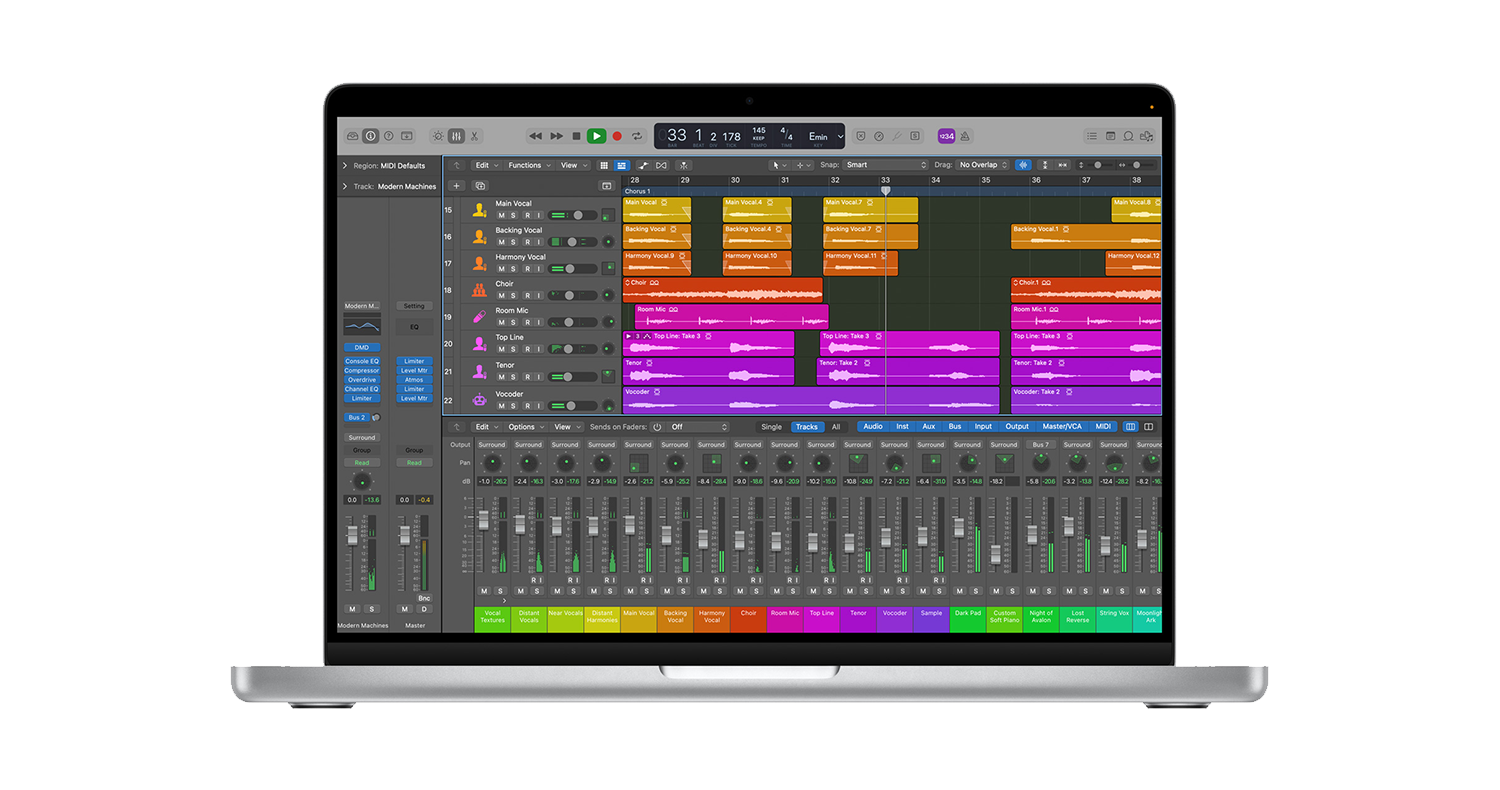Open the Tuner fork icon
Image resolution: width=1500 pixels, height=790 pixels.
click(897, 136)
